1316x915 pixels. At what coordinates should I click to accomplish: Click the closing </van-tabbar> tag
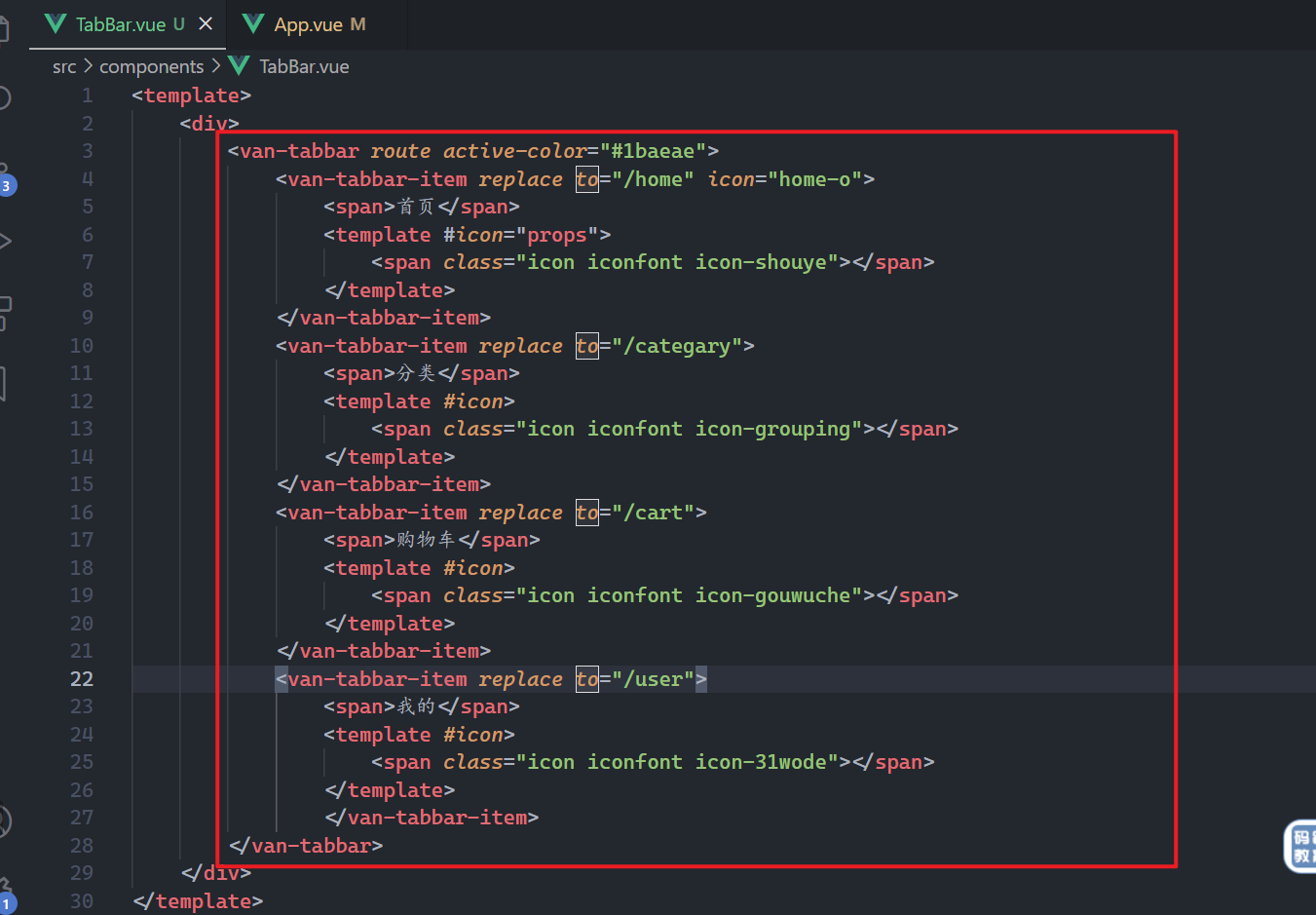click(x=306, y=846)
